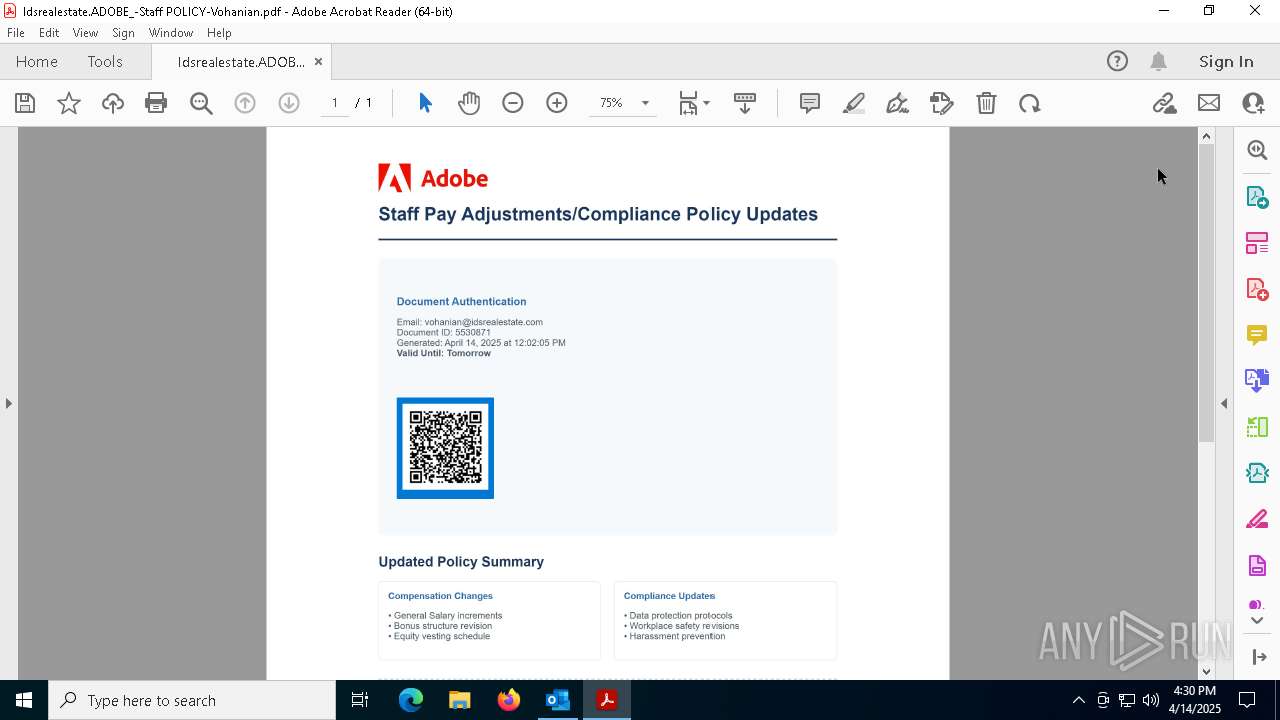The width and height of the screenshot is (1280, 720).
Task: Save the file using the floppy disk icon
Action: [x=25, y=103]
